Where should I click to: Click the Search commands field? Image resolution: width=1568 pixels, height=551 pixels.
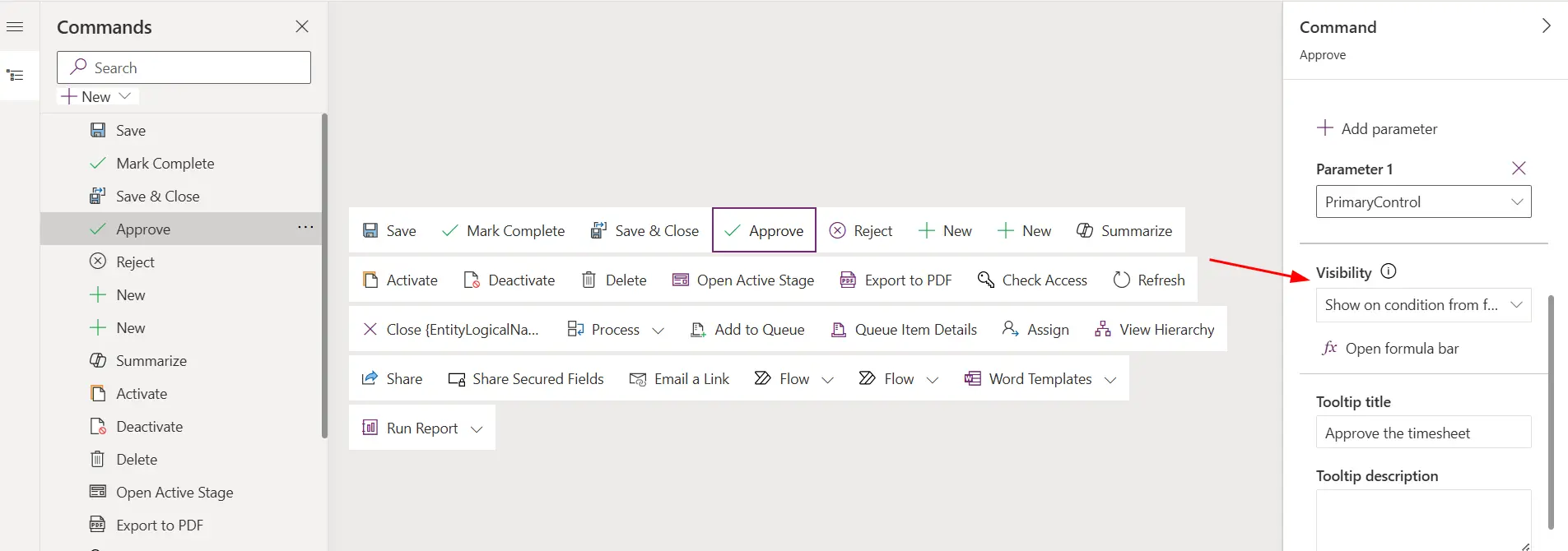(184, 67)
